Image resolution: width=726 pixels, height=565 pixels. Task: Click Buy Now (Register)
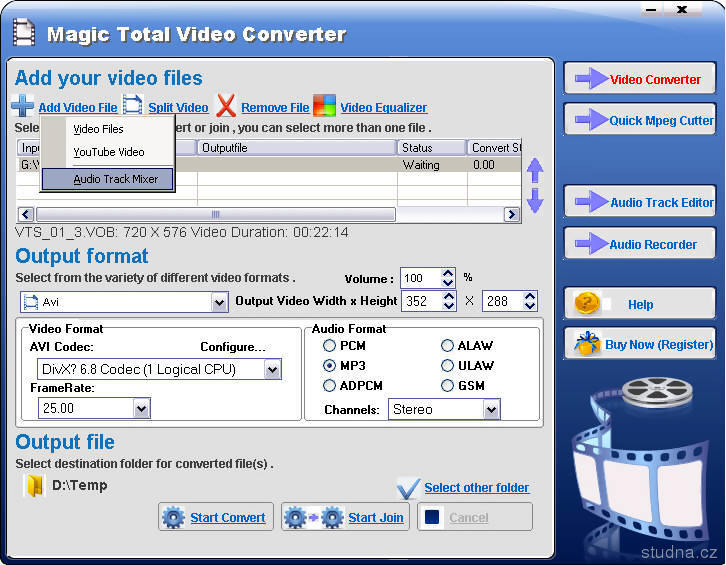coord(640,344)
